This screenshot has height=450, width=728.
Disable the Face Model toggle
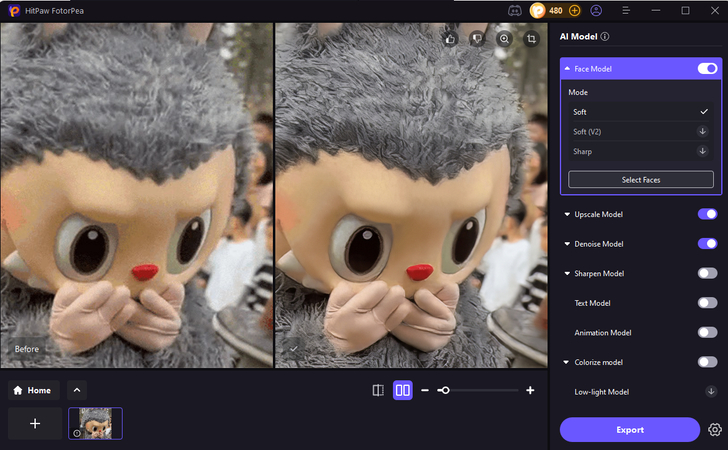(707, 69)
